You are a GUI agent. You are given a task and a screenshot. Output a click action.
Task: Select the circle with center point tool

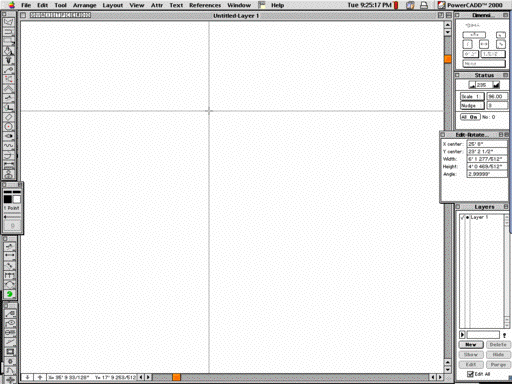pyautogui.click(x=9, y=126)
